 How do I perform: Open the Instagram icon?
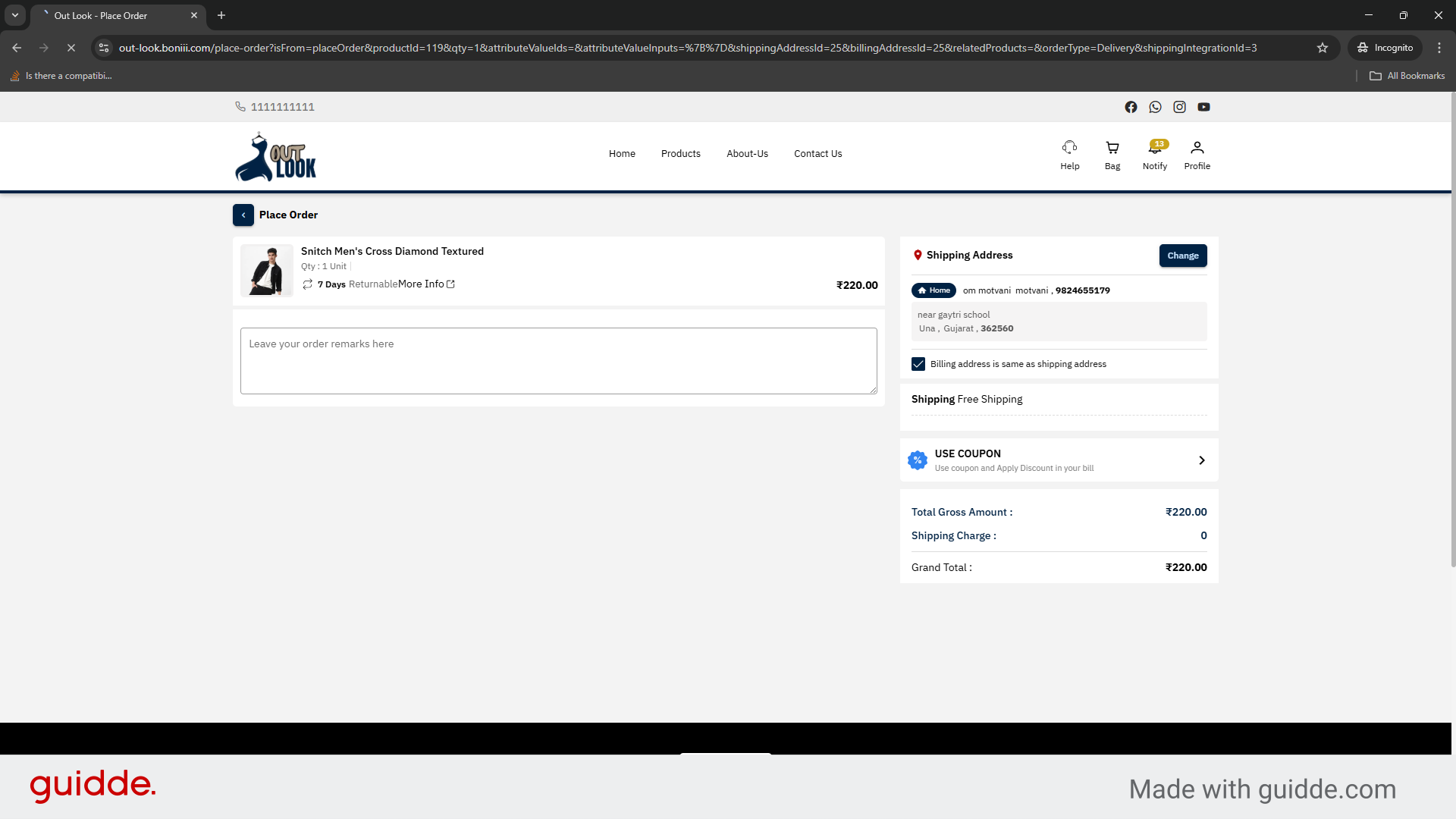coord(1179,107)
